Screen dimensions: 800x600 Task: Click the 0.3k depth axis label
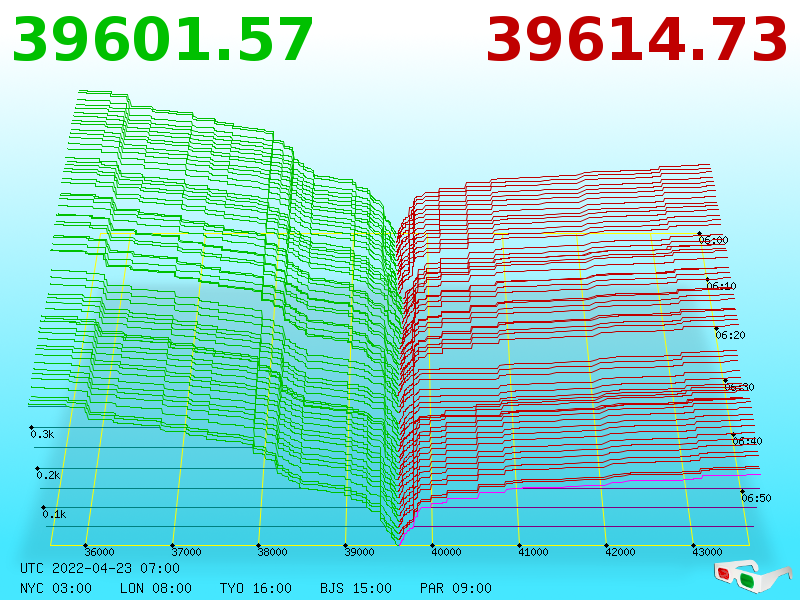[x=42, y=435]
